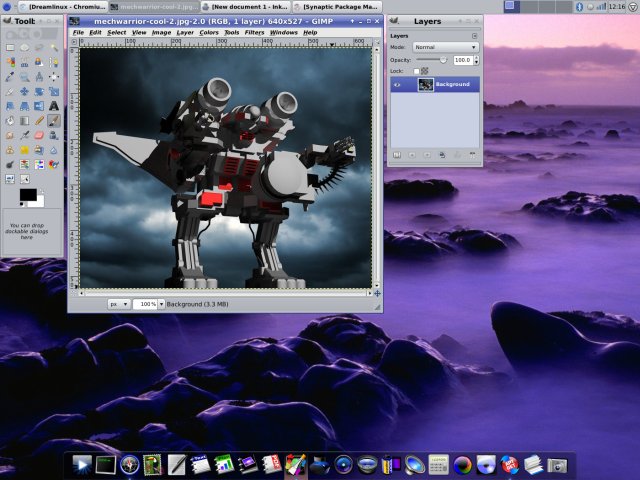Open the Colors menu

pos(209,33)
